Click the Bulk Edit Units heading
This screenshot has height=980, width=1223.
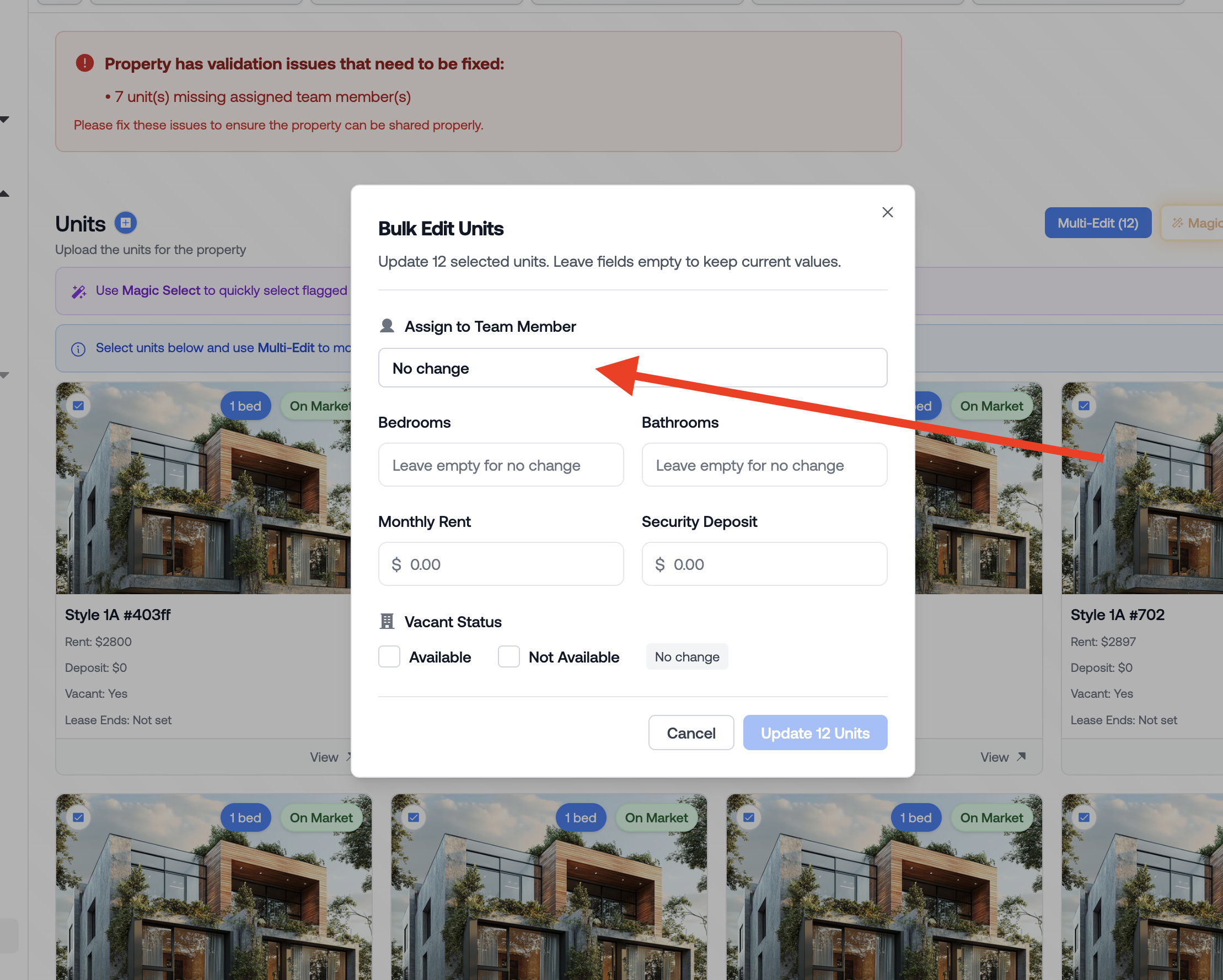tap(441, 229)
